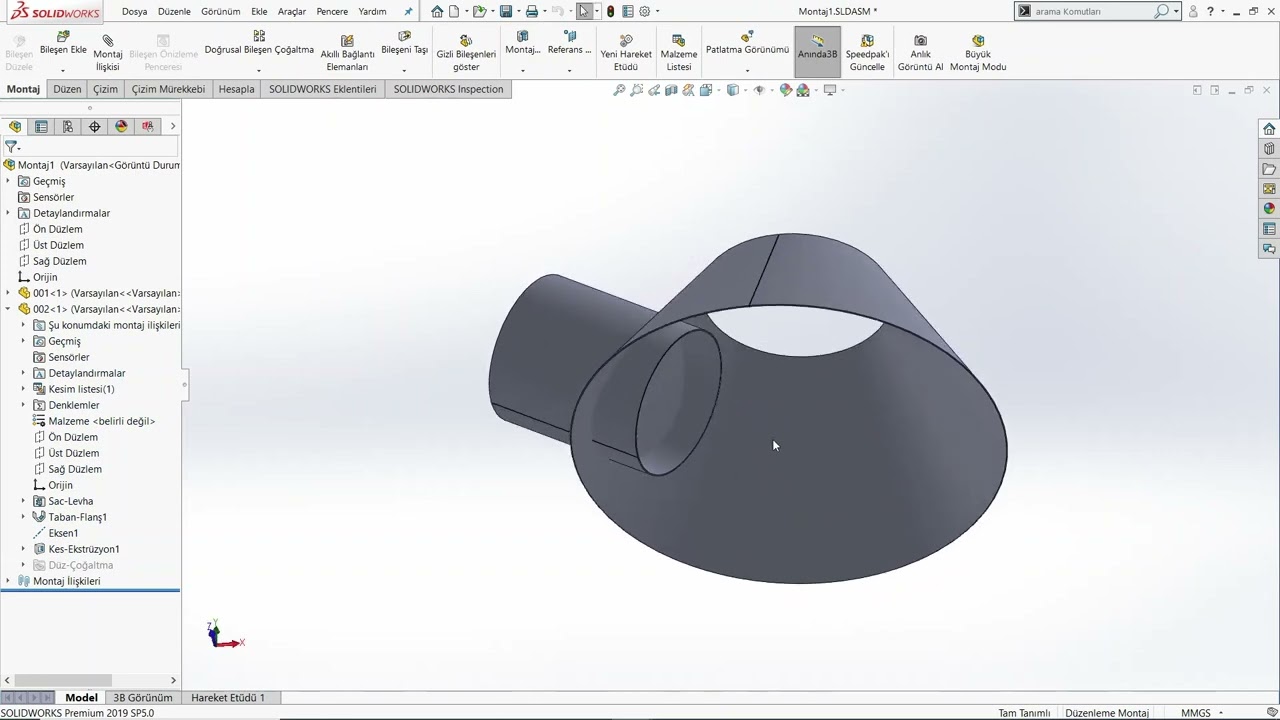Expand Kes-Ekstrüzyon1 feature node
This screenshot has width=1280, height=720.
[x=23, y=549]
